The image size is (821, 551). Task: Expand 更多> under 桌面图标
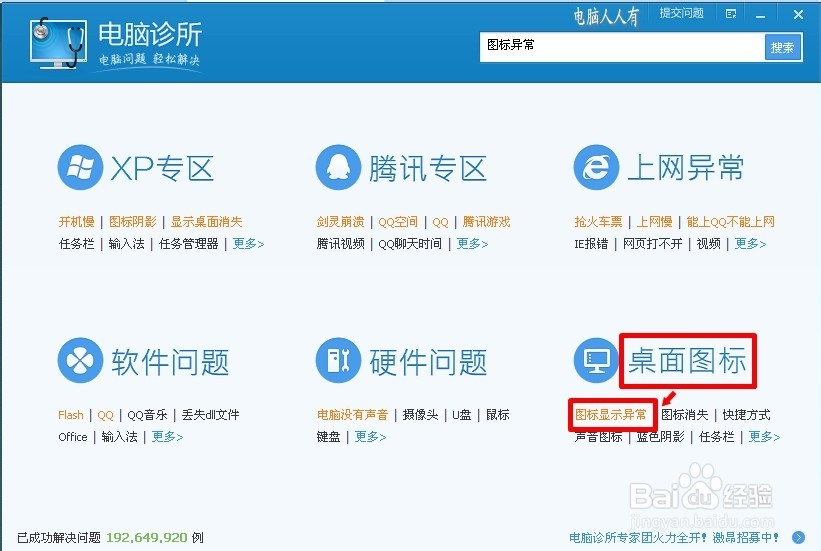point(764,437)
